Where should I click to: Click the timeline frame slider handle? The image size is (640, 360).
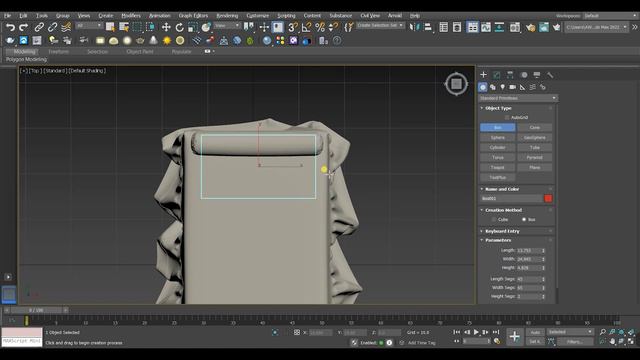36,310
